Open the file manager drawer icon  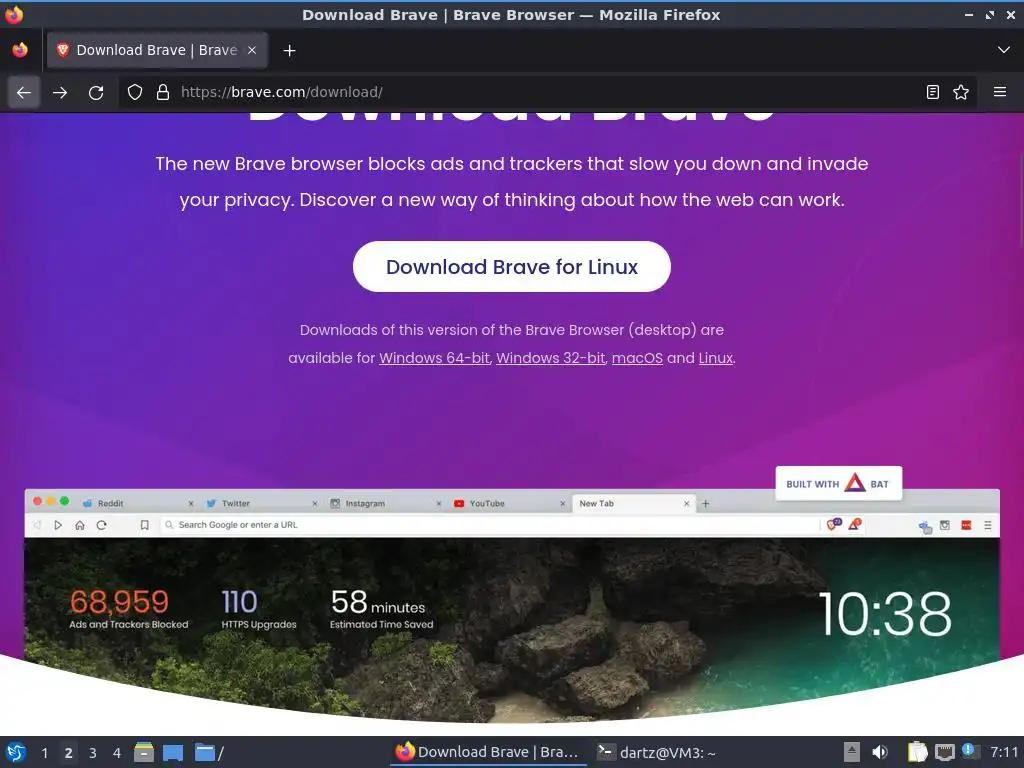144,753
